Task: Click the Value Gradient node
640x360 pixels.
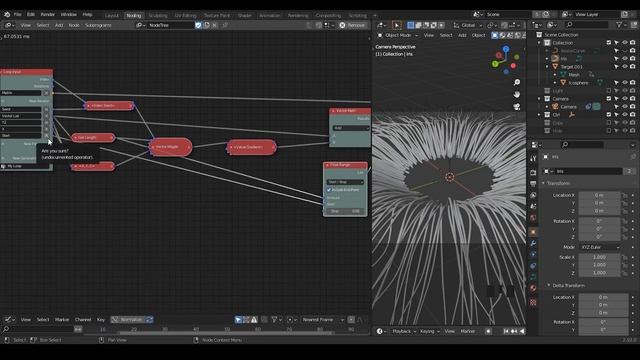Action: (x=252, y=147)
